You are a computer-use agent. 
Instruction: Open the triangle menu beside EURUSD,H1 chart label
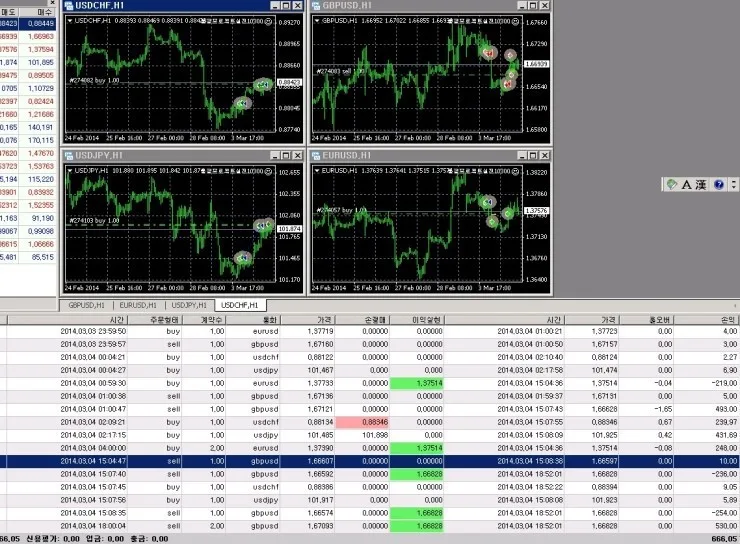click(317, 171)
